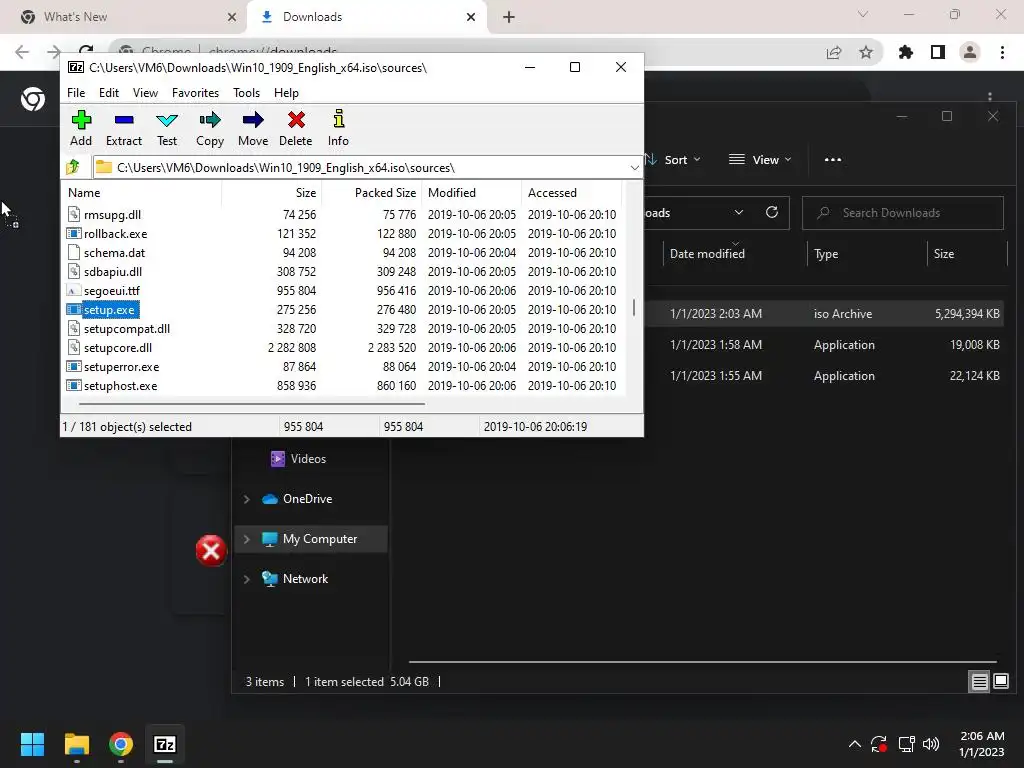
Task: Select the rollback.exe file icon
Action: click(74, 233)
